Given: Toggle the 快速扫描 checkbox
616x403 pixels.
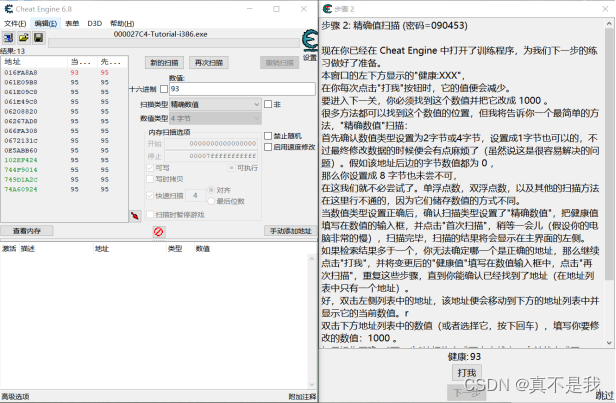Looking at the screenshot, I should pyautogui.click(x=150, y=195).
